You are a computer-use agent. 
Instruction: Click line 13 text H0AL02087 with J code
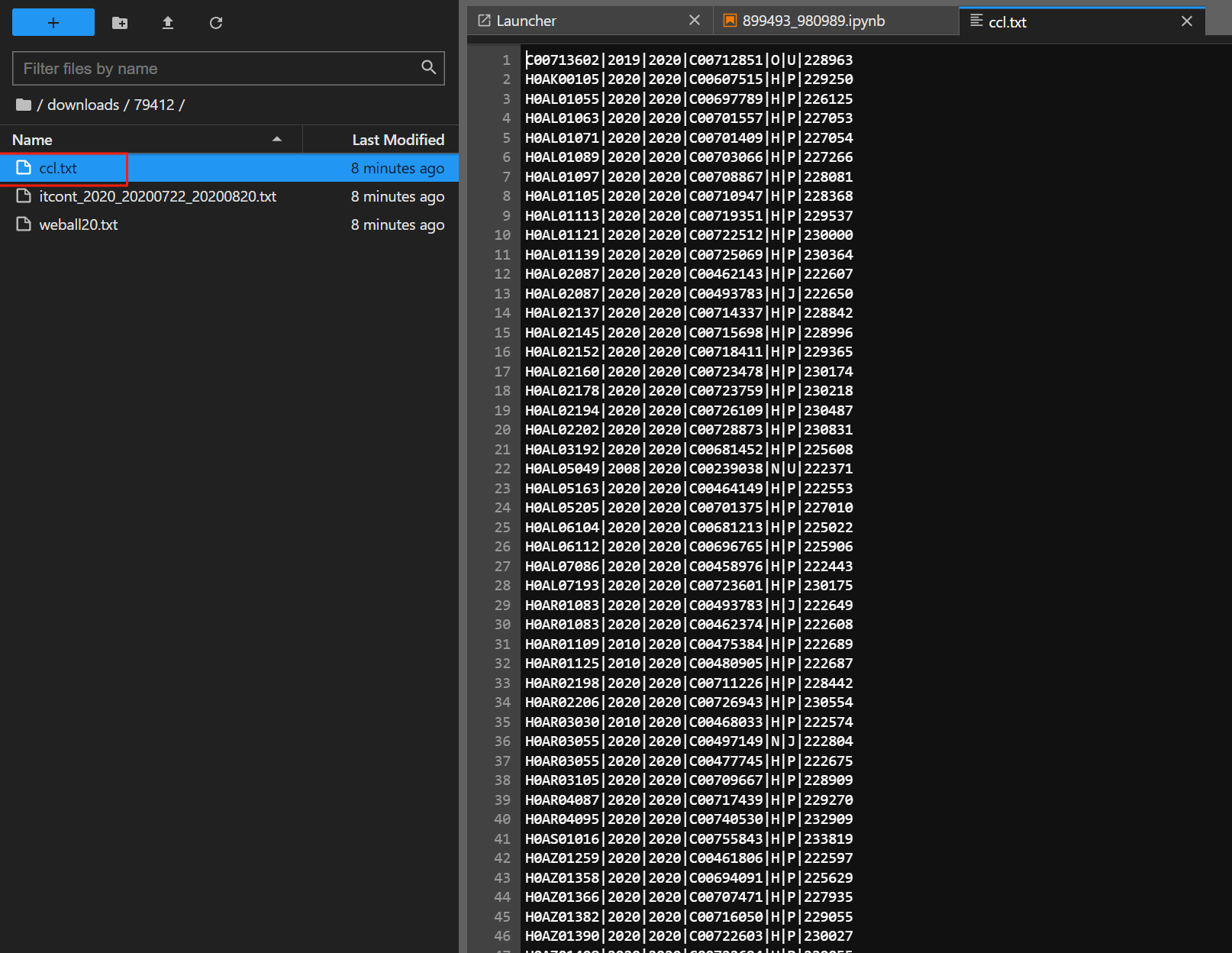pyautogui.click(x=689, y=293)
